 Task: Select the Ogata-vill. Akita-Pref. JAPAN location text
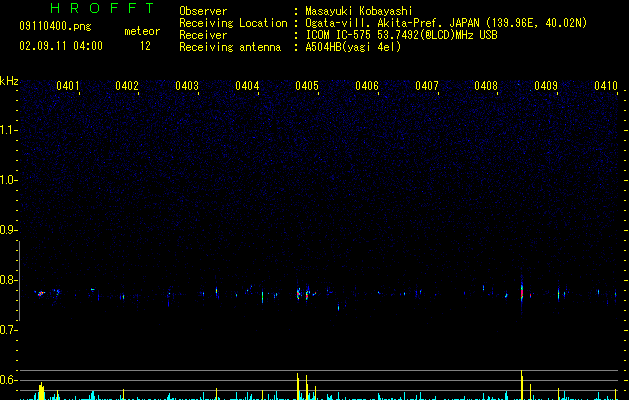pyautogui.click(x=446, y=23)
